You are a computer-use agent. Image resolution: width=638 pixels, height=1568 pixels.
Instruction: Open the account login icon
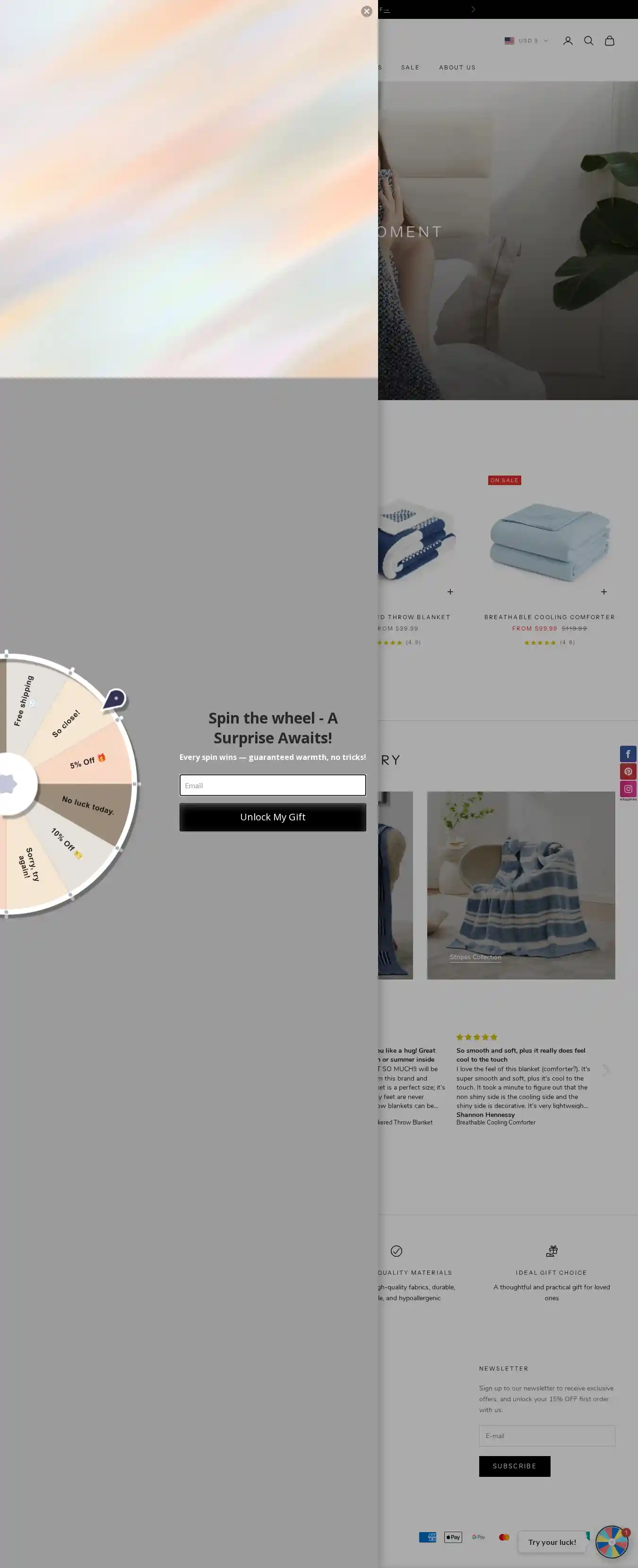pyautogui.click(x=568, y=41)
